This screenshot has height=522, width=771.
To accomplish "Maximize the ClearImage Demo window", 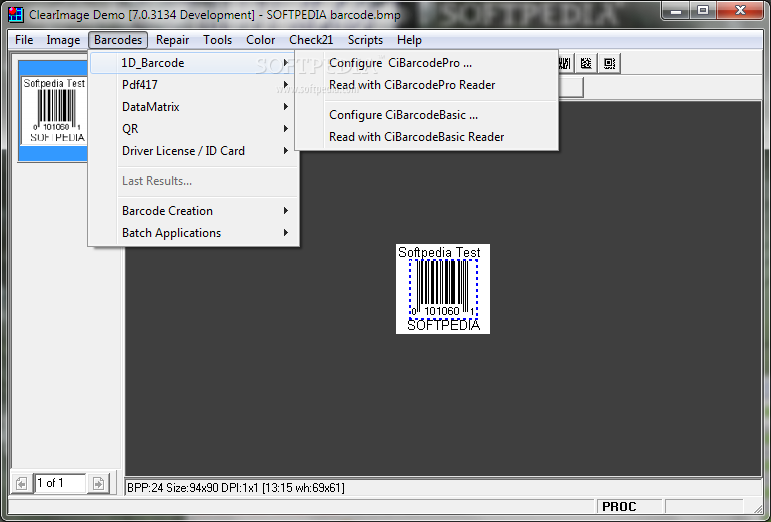I will click(703, 11).
